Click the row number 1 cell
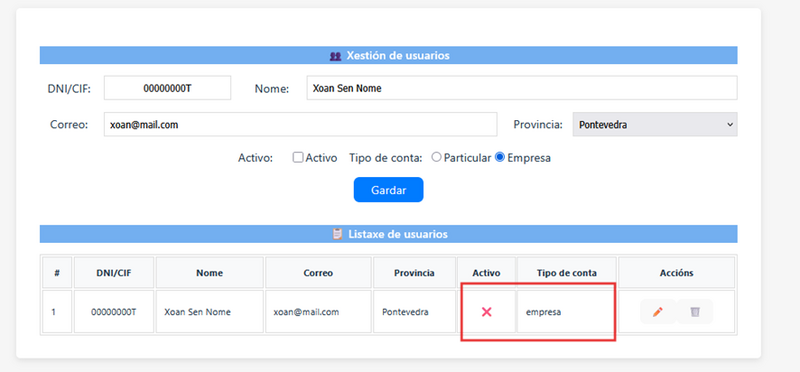Viewport: 800px width, 372px height. [x=57, y=312]
